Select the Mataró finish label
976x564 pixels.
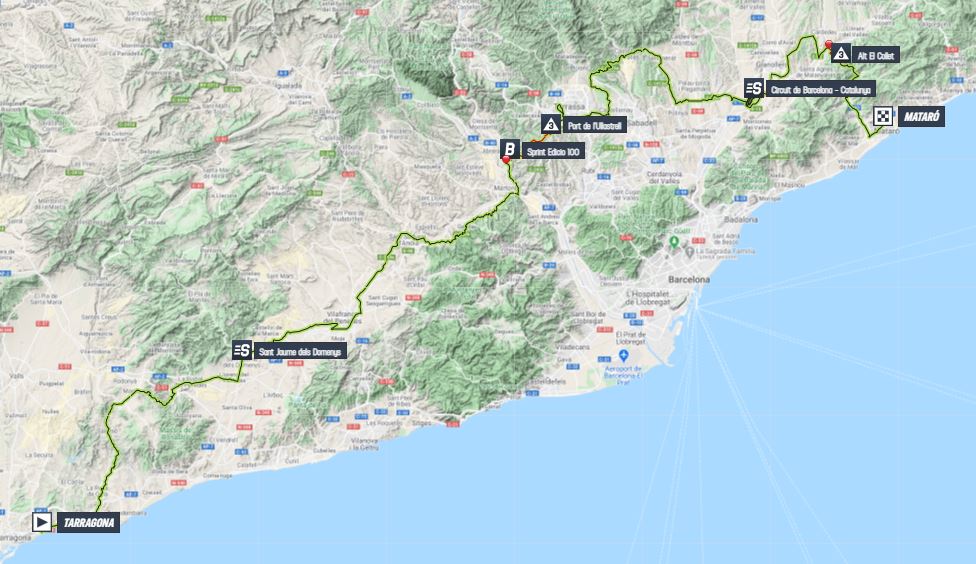[921, 116]
